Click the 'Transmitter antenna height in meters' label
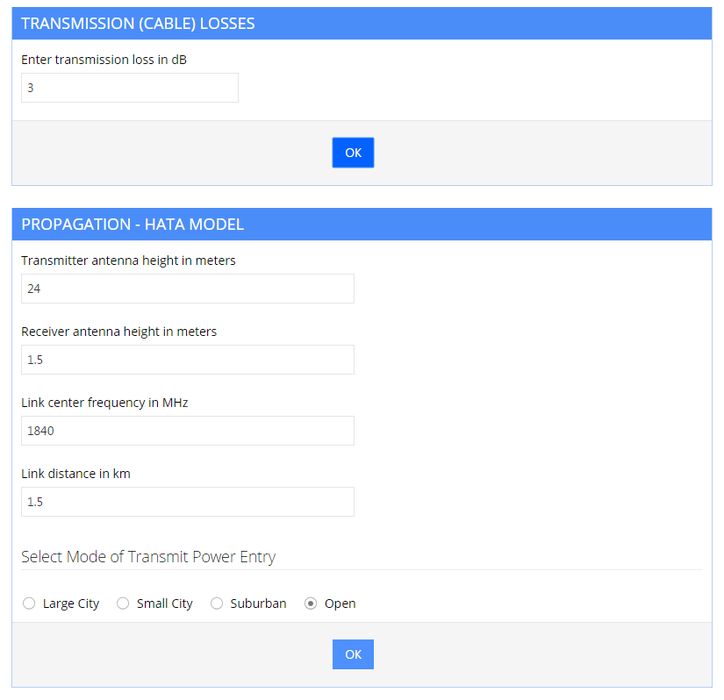The width and height of the screenshot is (724, 700). [x=128, y=261]
